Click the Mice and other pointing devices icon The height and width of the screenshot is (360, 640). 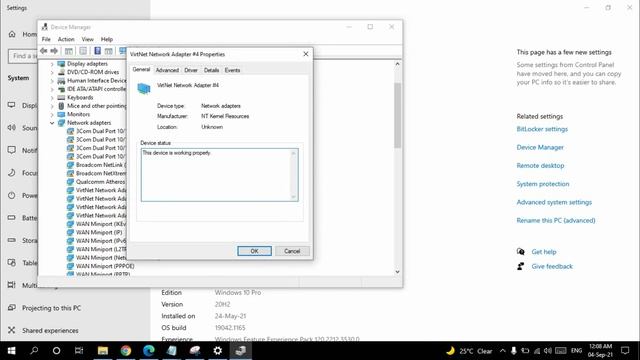click(x=61, y=106)
